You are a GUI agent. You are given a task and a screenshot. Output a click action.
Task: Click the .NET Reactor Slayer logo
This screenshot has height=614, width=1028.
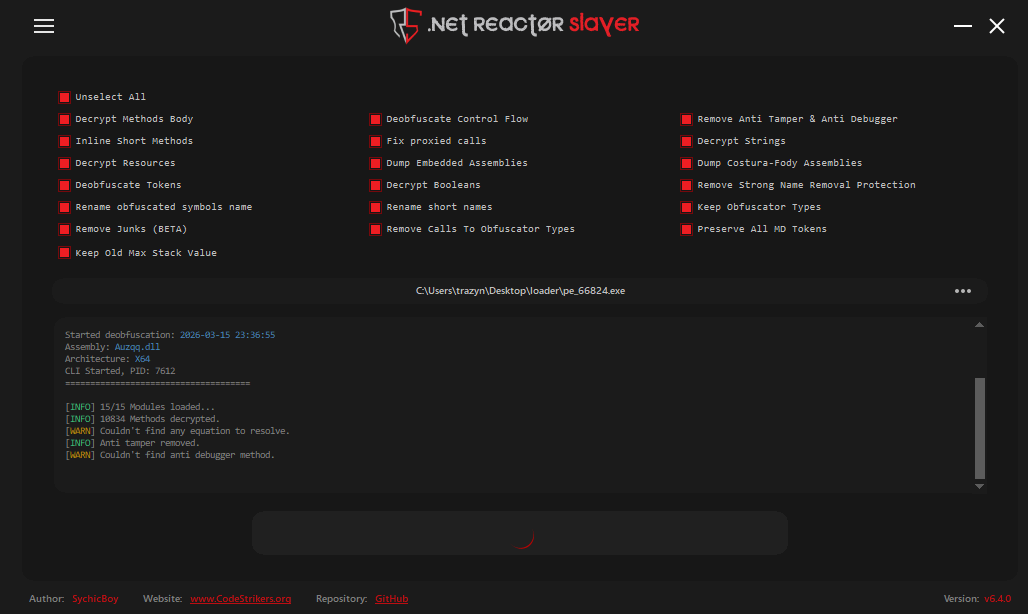pos(514,25)
